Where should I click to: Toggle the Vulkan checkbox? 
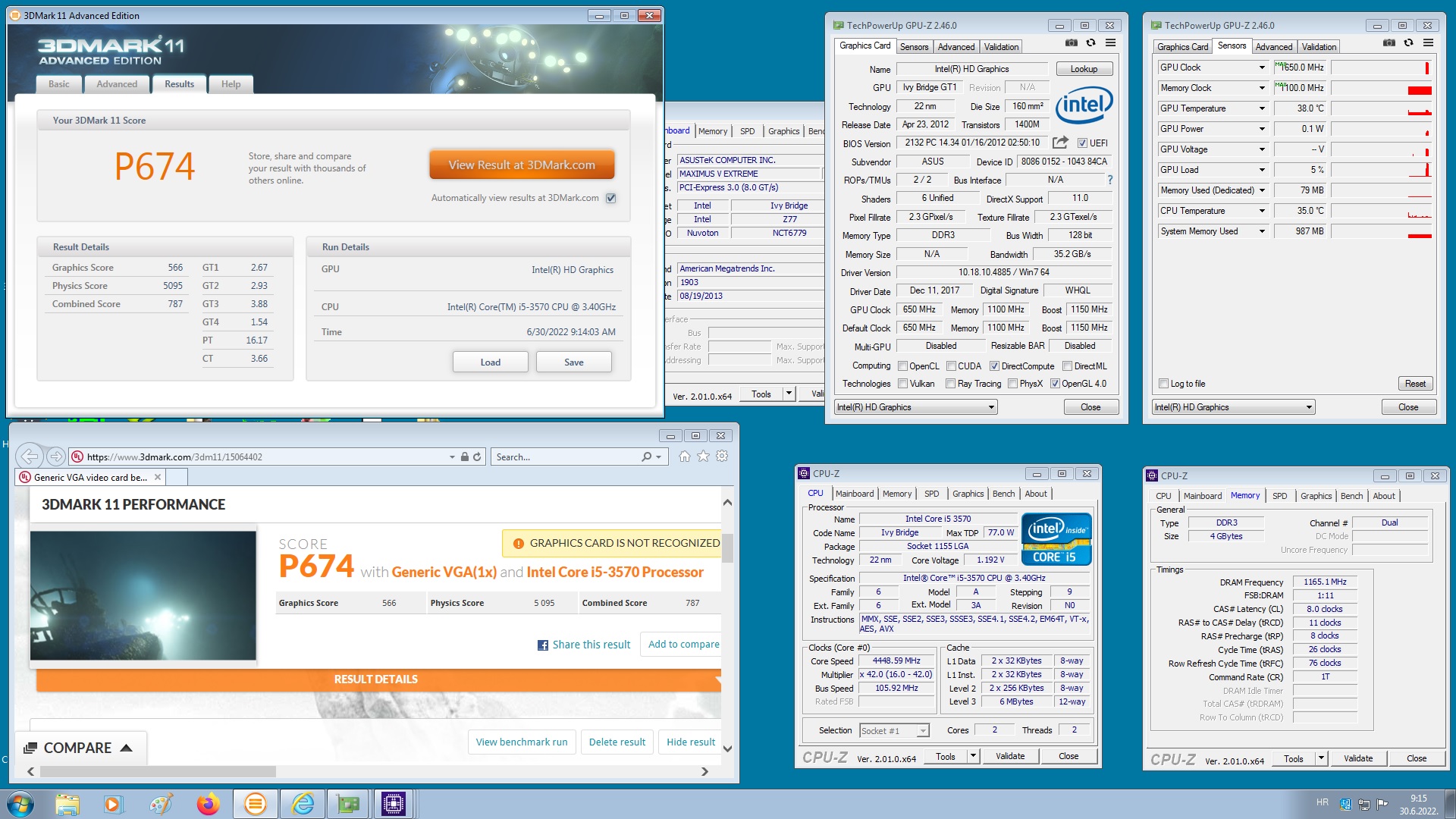[902, 384]
